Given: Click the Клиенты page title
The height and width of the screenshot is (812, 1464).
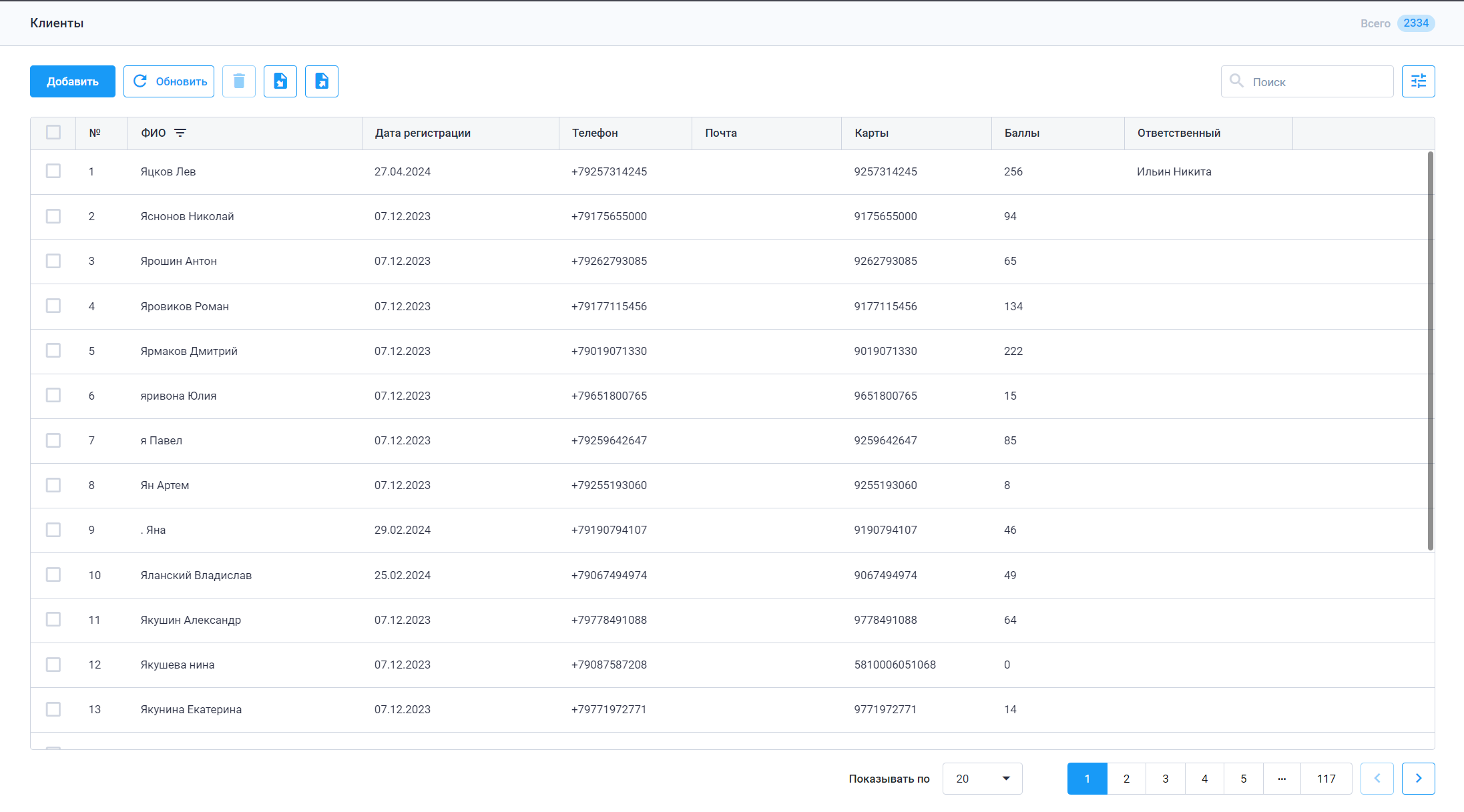Looking at the screenshot, I should pos(57,23).
